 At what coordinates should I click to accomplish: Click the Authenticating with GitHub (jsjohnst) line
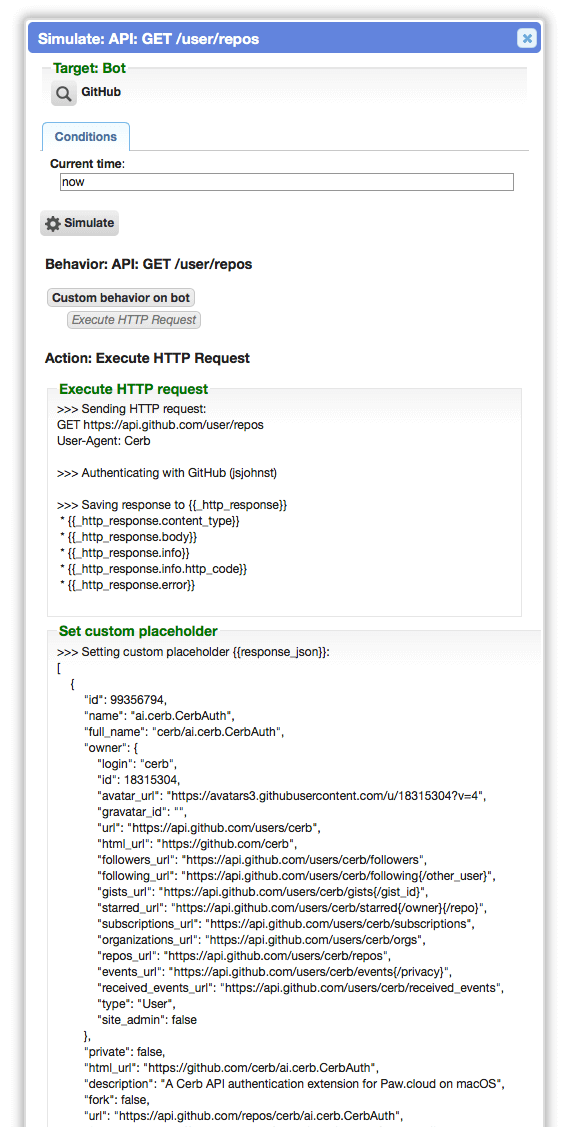[x=167, y=474]
